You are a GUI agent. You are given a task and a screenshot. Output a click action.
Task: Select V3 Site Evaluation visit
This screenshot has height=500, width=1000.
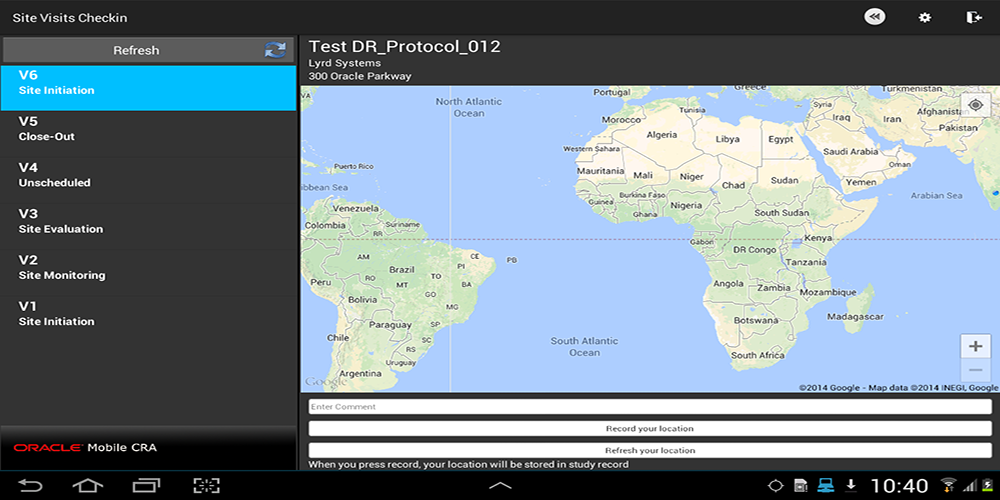[x=148, y=226]
